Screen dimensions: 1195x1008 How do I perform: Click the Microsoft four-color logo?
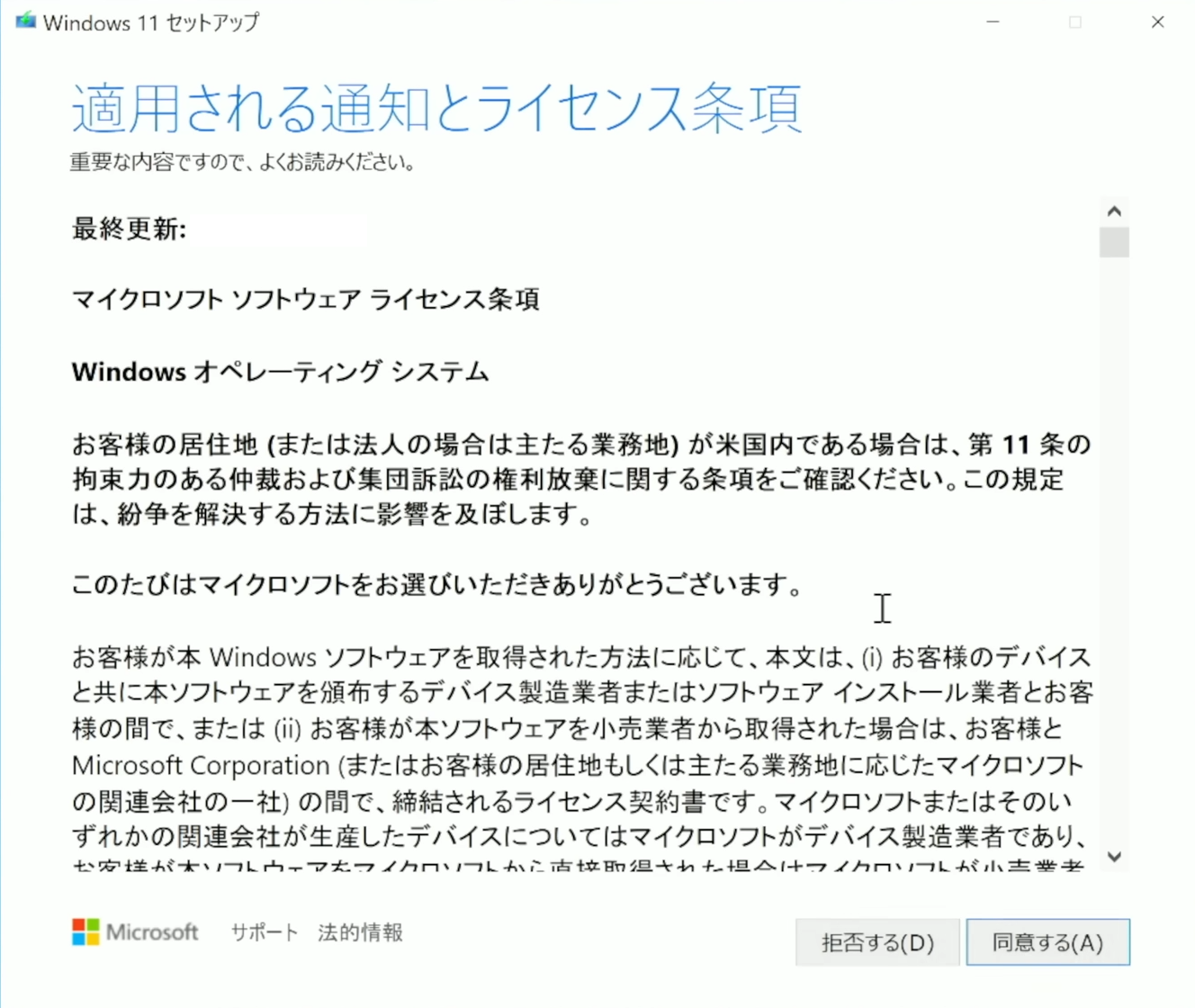pyautogui.click(x=85, y=932)
